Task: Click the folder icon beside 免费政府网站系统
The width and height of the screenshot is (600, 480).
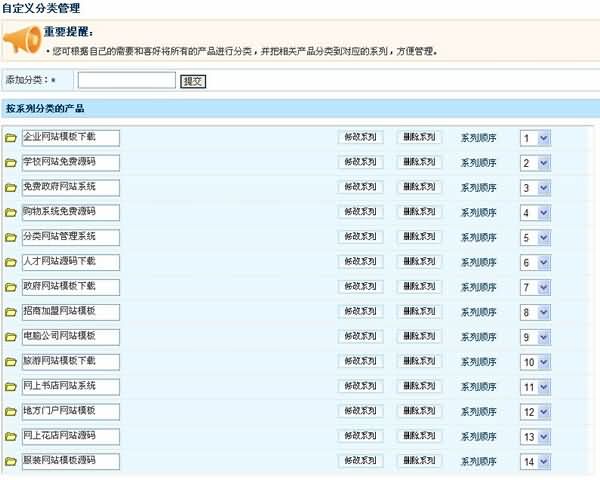Action: pos(11,188)
